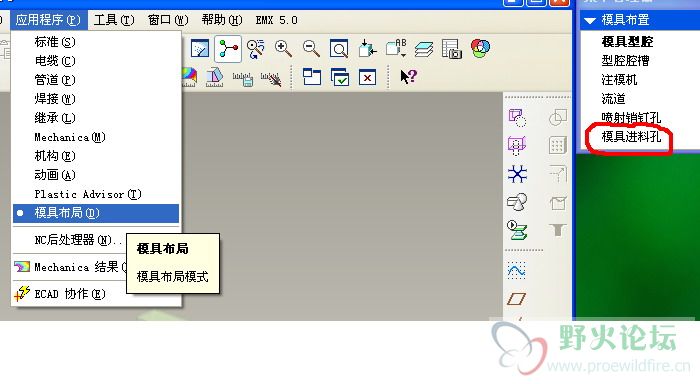
Task: Open the layers stack icon
Action: pos(423,48)
